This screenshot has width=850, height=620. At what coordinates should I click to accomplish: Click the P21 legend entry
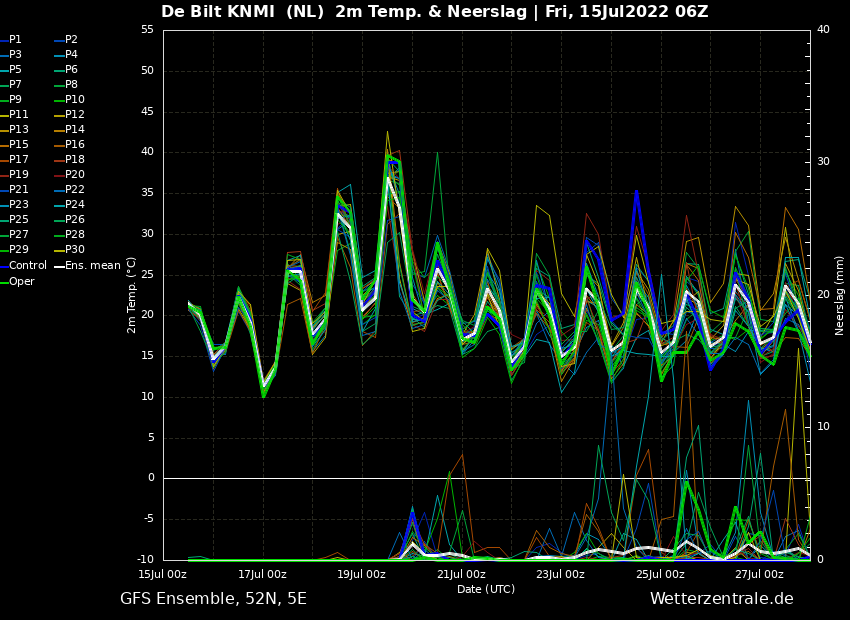click(15, 190)
